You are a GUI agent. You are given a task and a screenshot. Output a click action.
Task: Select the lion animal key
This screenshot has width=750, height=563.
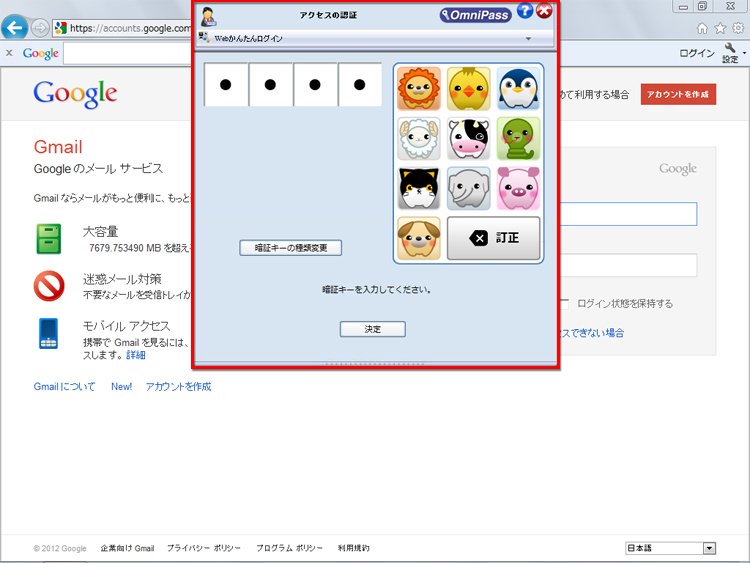click(419, 88)
